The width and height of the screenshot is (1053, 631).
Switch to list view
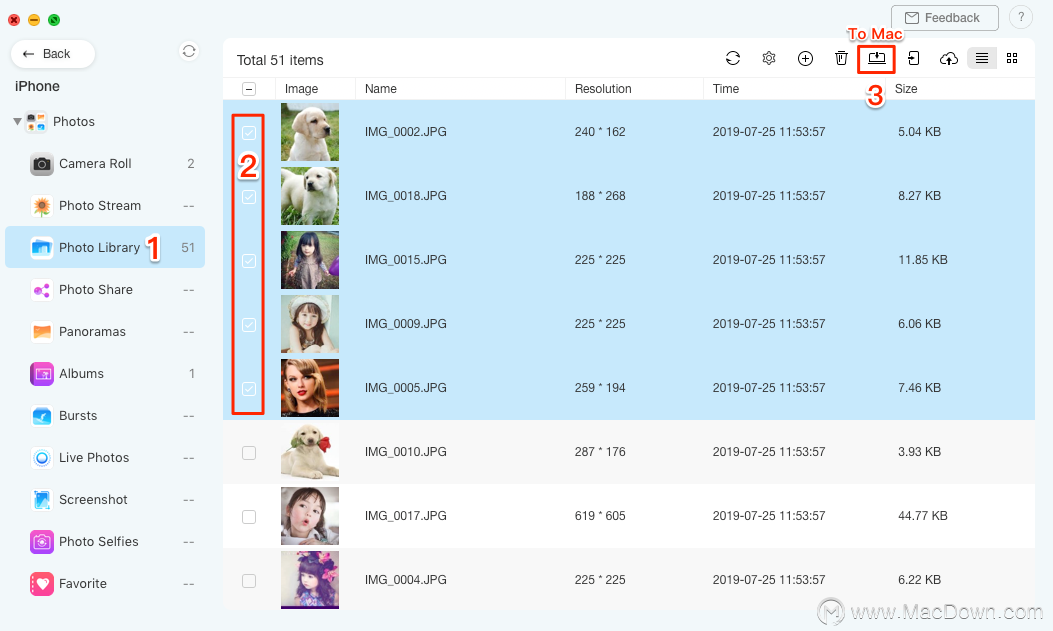981,58
